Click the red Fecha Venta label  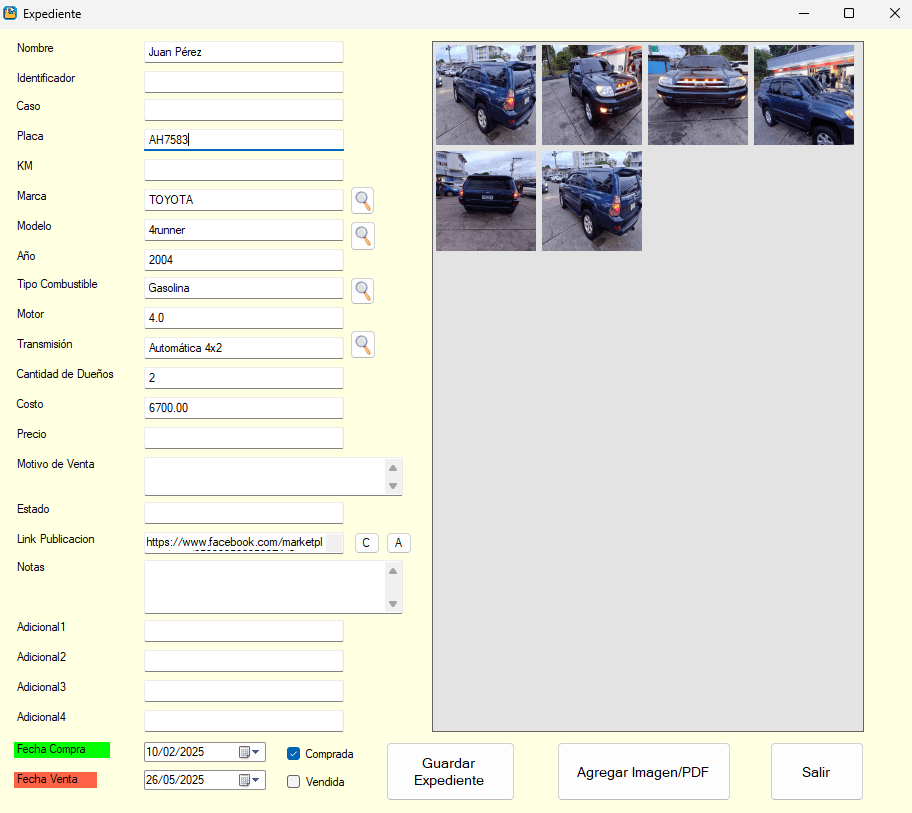[55, 779]
